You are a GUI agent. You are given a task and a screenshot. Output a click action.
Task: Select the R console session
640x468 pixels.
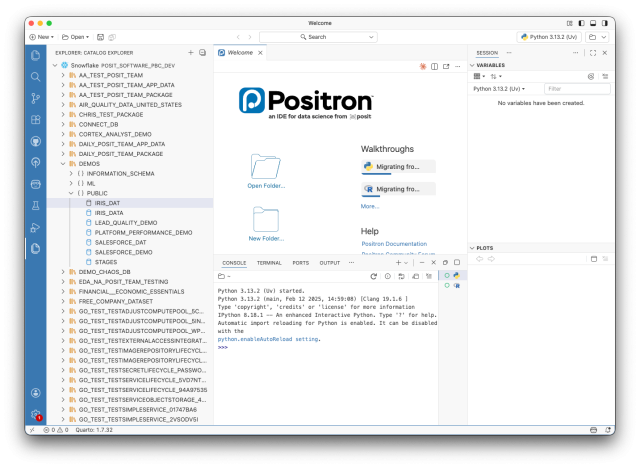coord(452,286)
